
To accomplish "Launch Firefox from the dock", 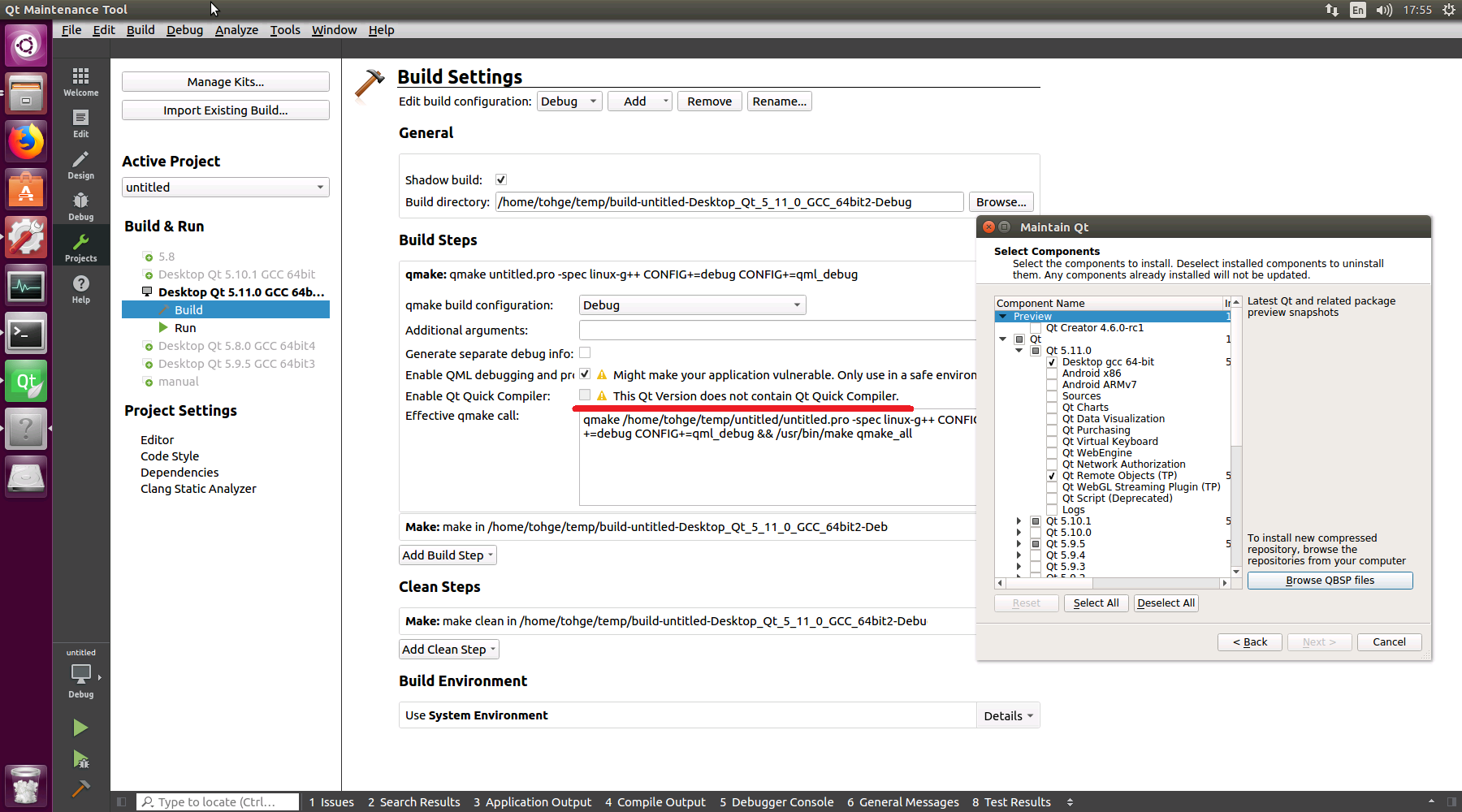I will 26,142.
